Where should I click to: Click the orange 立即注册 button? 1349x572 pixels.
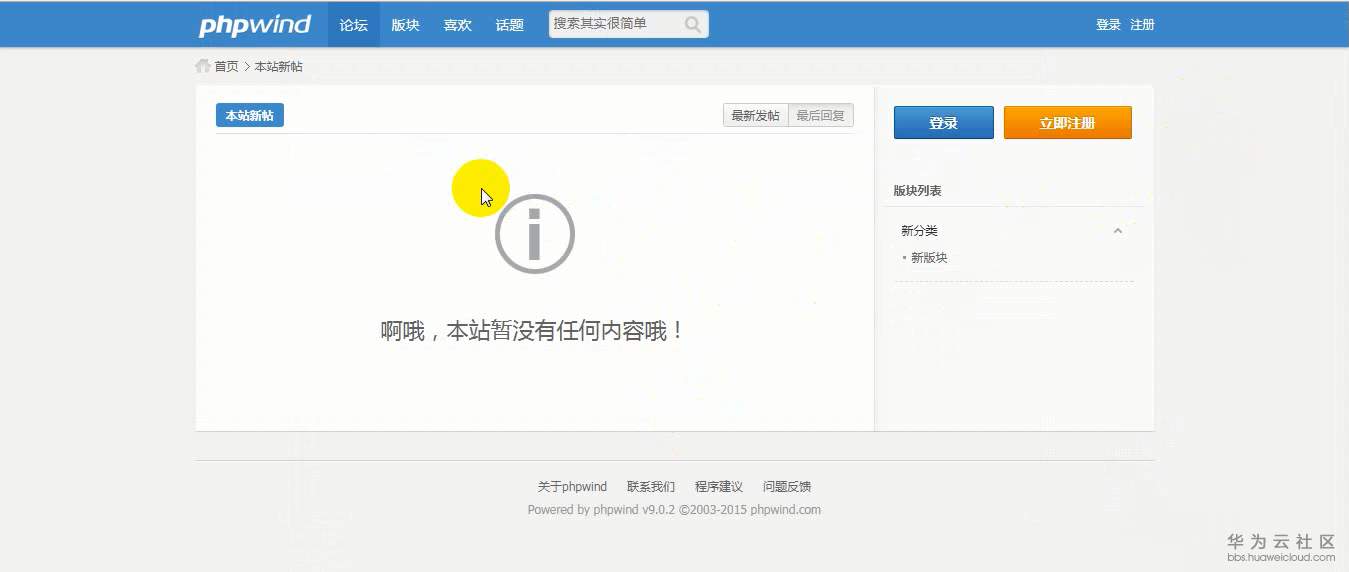click(x=1068, y=123)
